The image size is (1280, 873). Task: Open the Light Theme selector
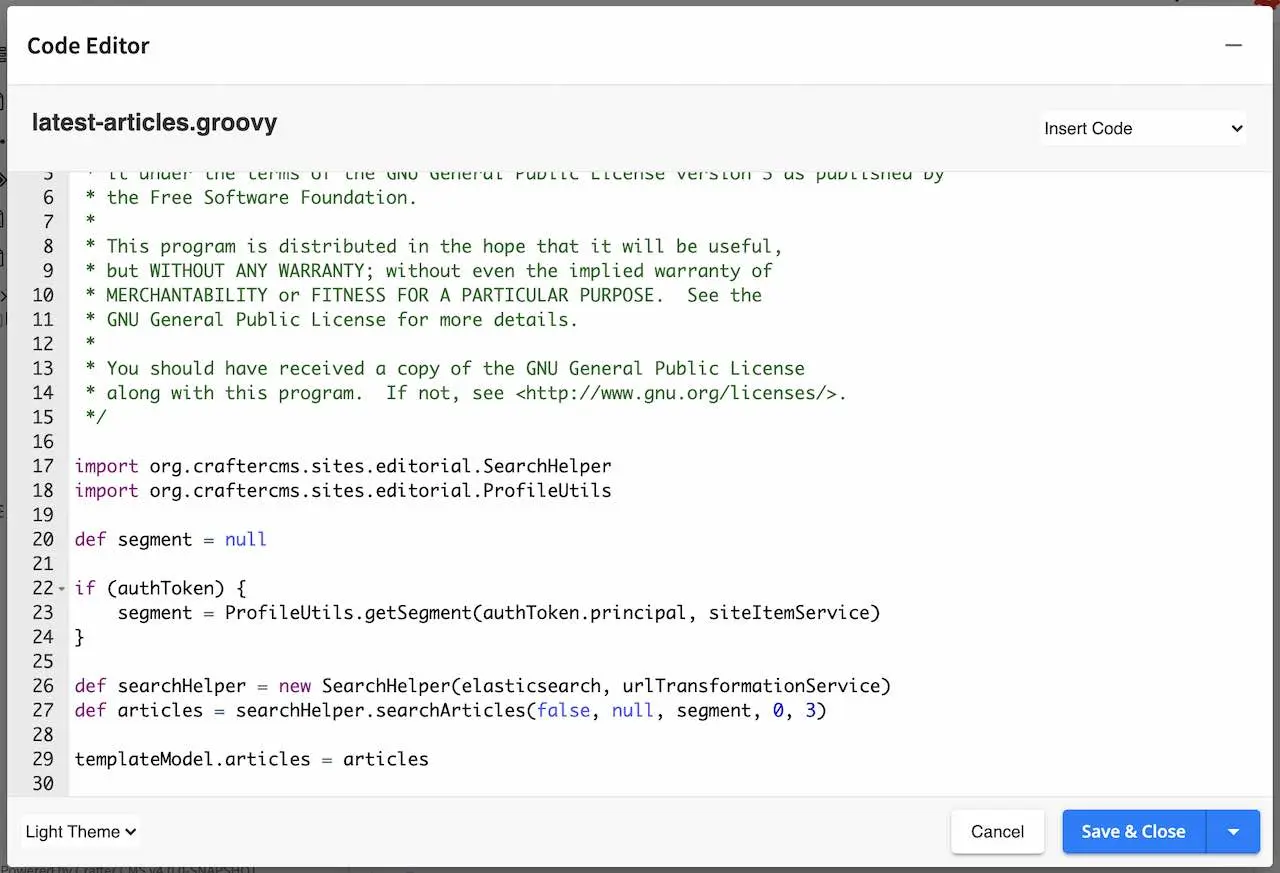tap(80, 831)
